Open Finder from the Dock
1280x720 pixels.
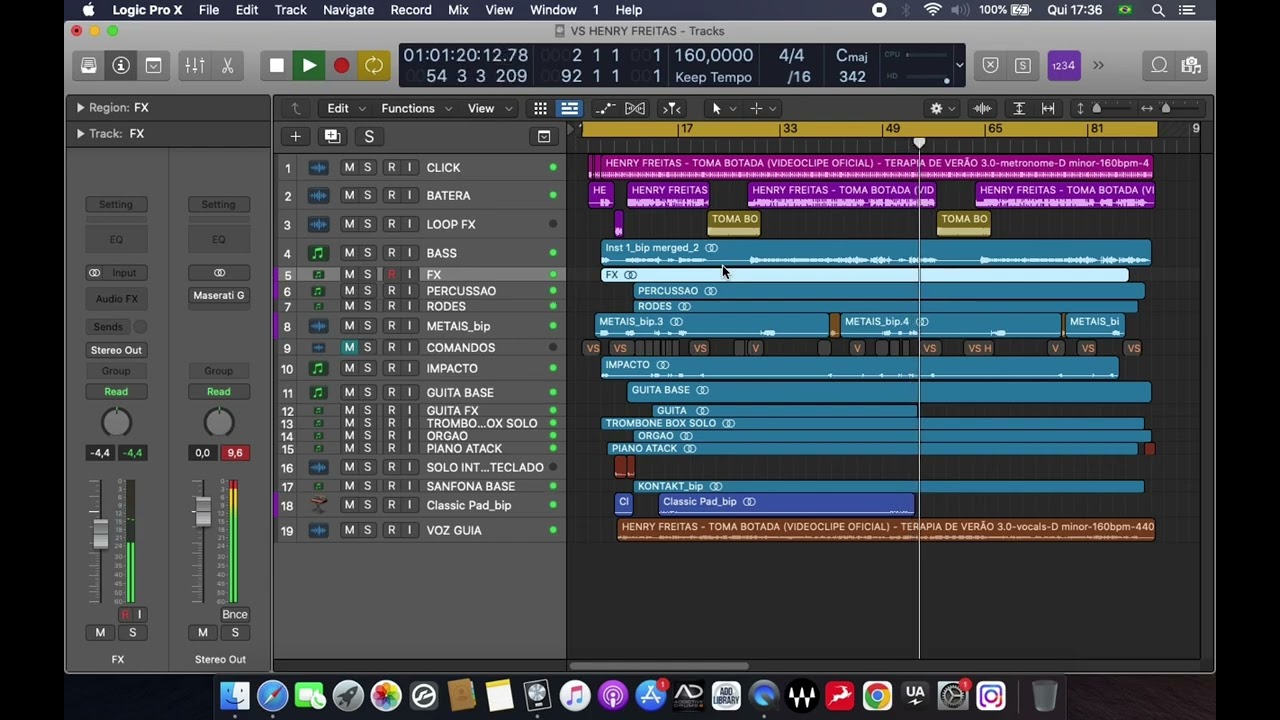235,695
